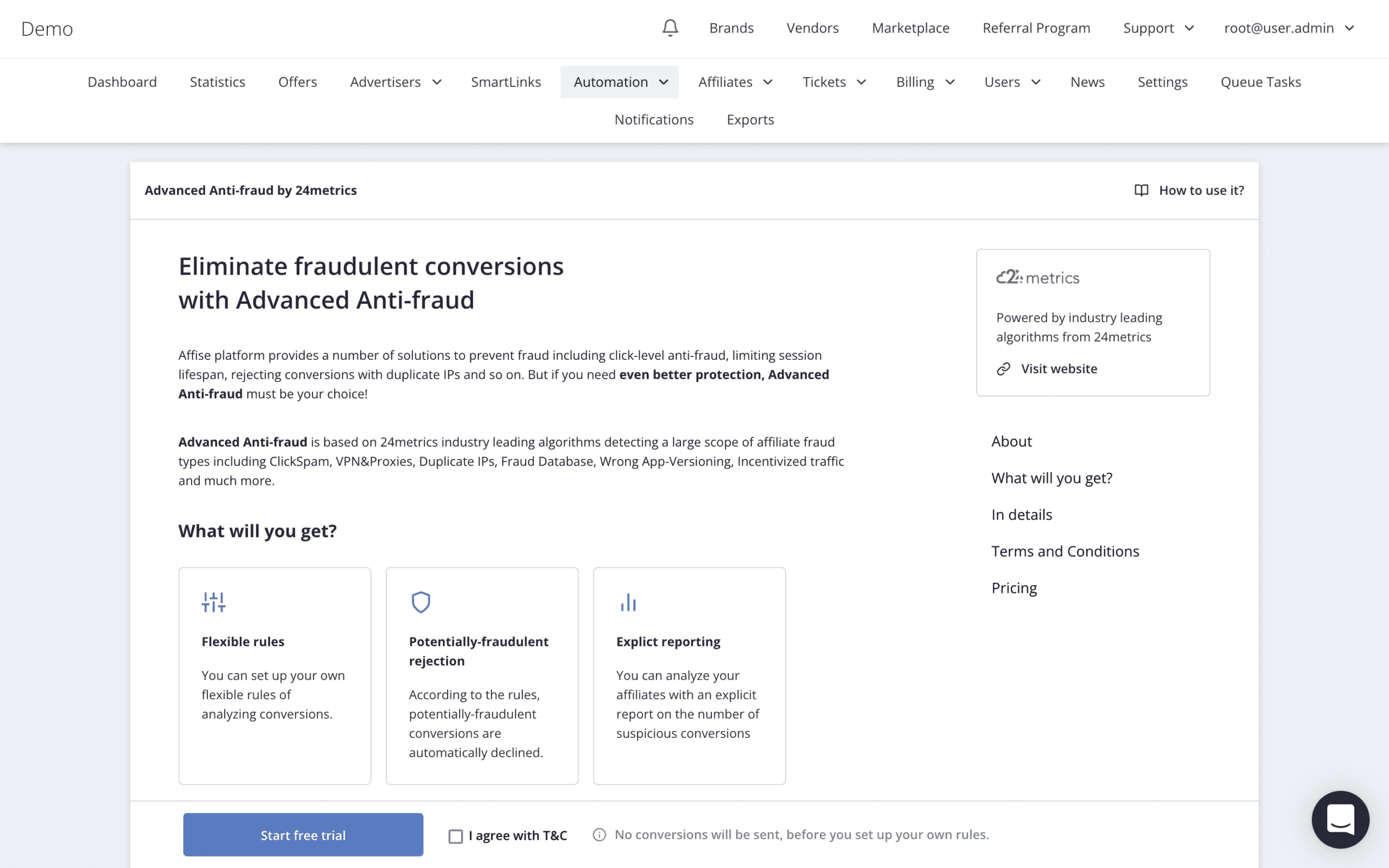Click the info icon next to No conversions warning

click(598, 834)
